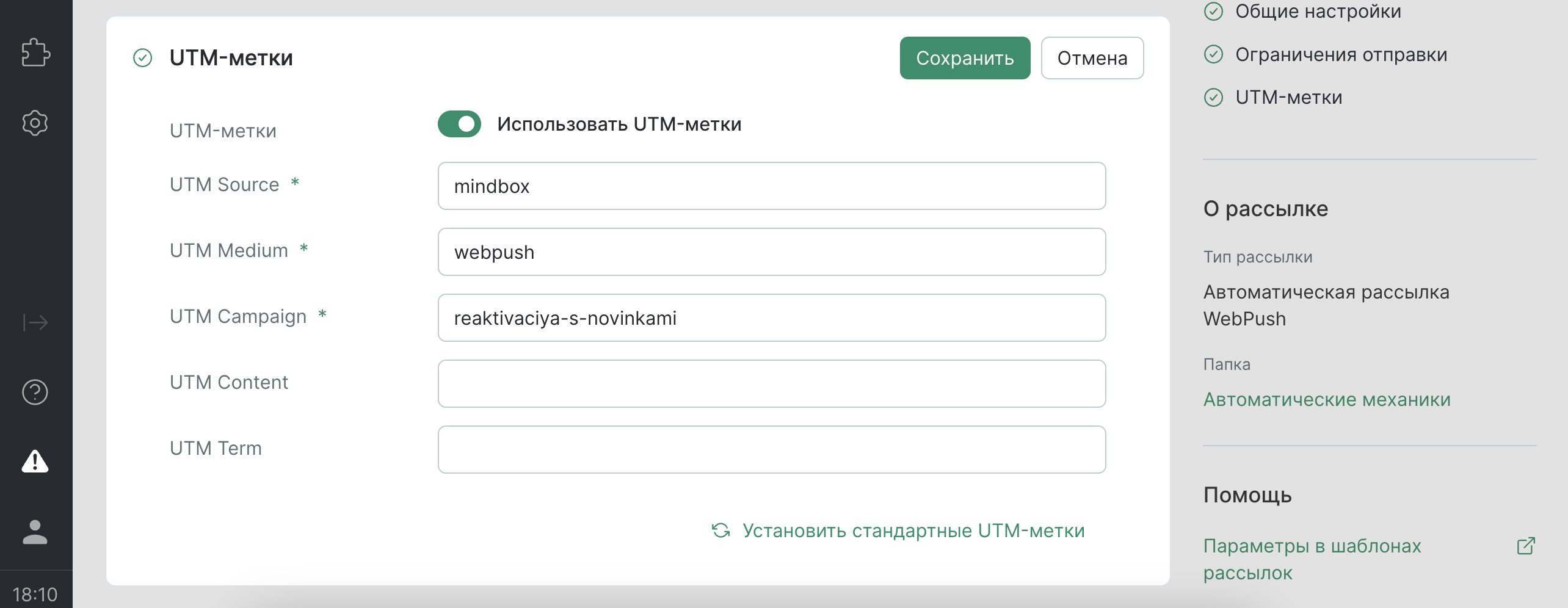Image resolution: width=1568 pixels, height=608 pixels.
Task: Click the 18:10 time in sidebar
Action: [x=35, y=594]
